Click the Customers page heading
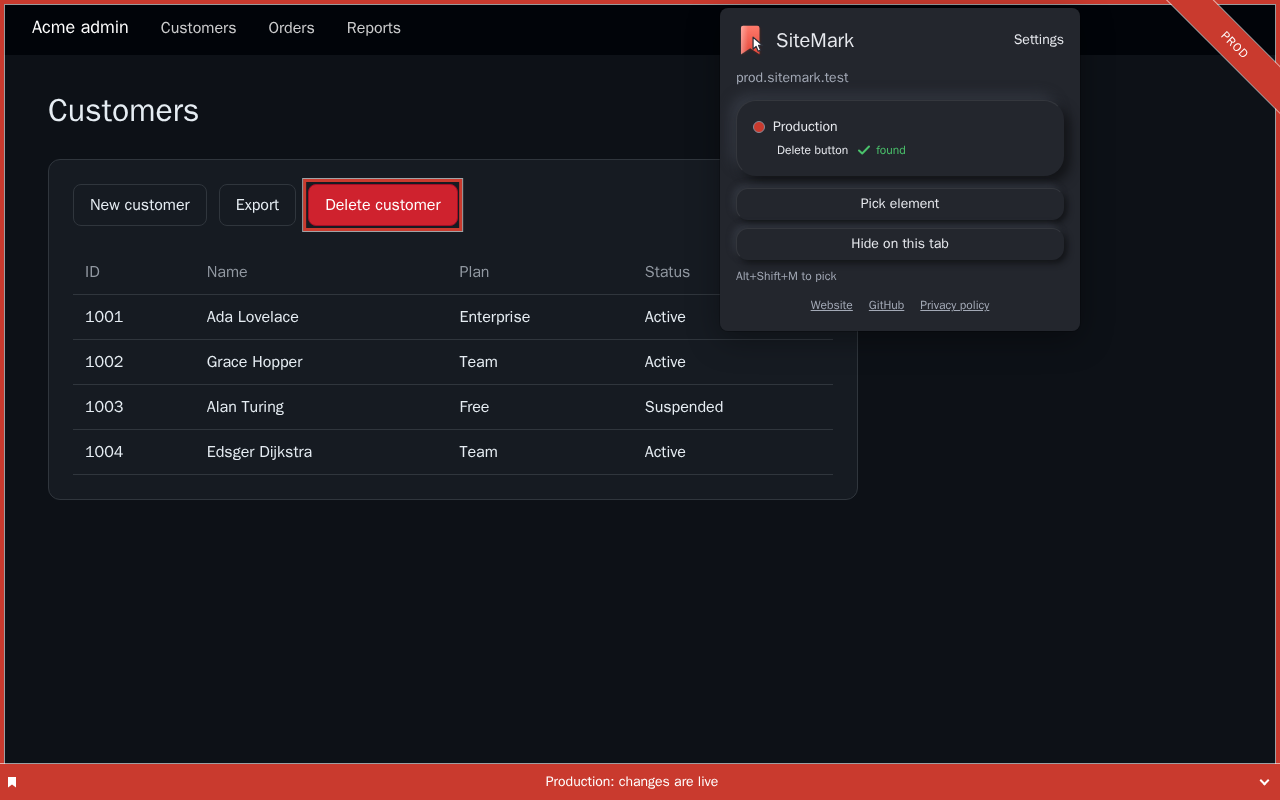The image size is (1280, 800). [x=123, y=110]
